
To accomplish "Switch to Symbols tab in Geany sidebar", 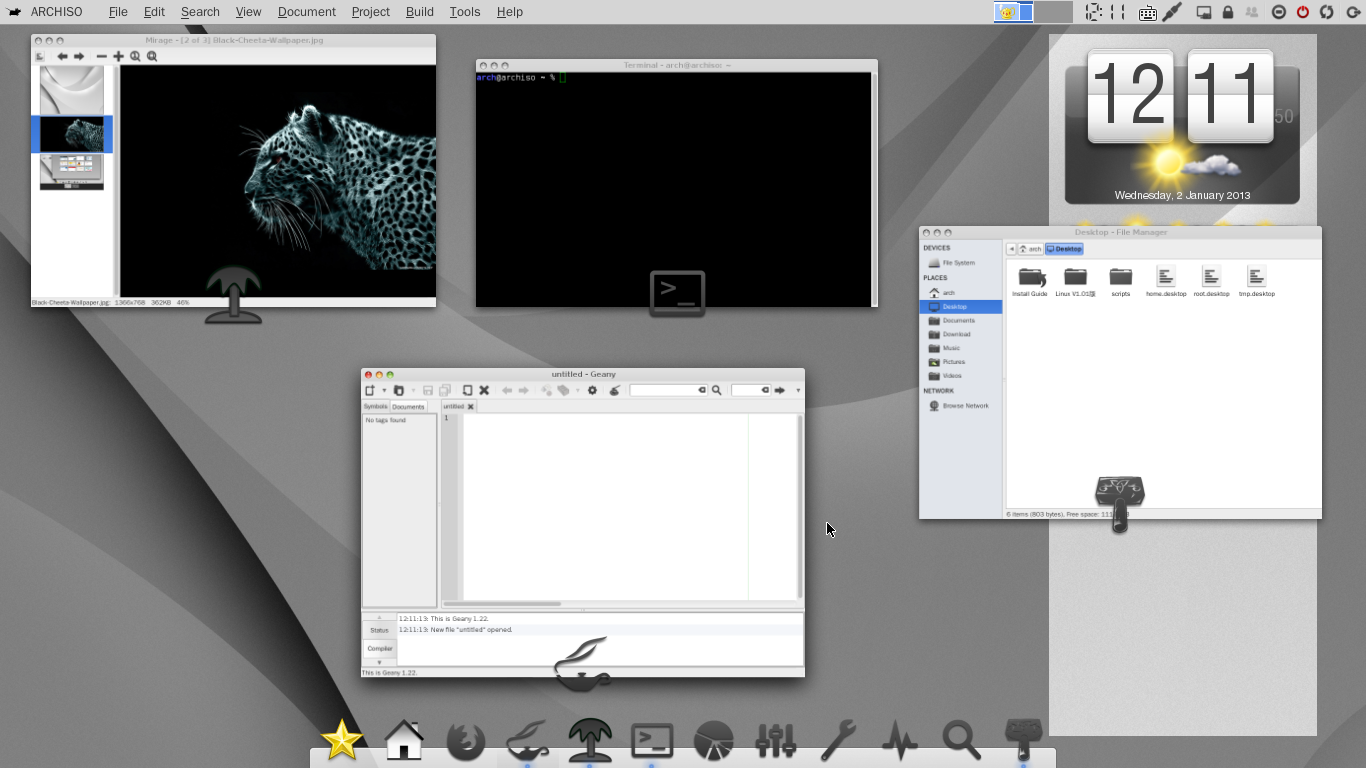I will coord(375,406).
